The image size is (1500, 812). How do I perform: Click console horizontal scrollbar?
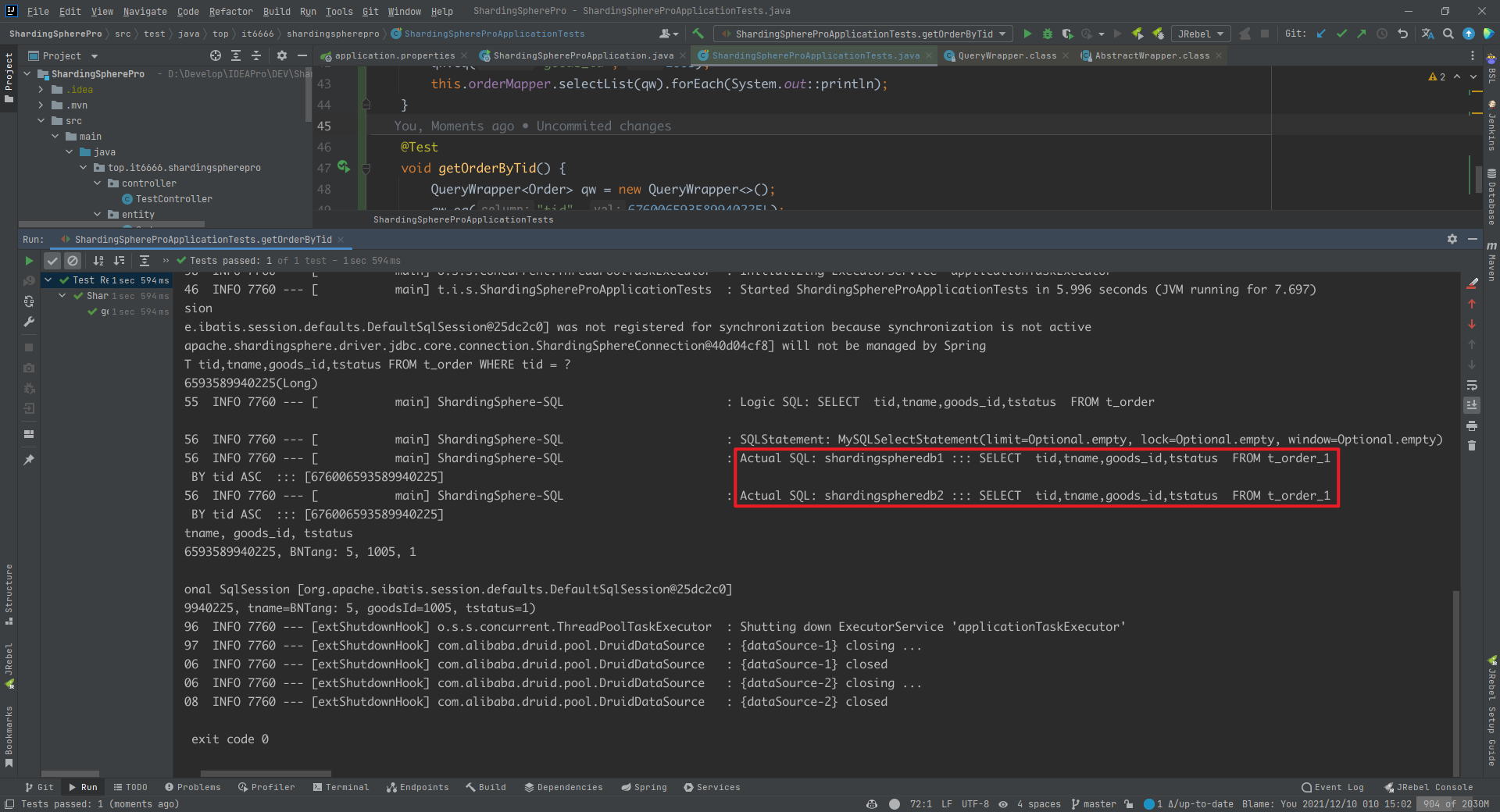tap(266, 774)
